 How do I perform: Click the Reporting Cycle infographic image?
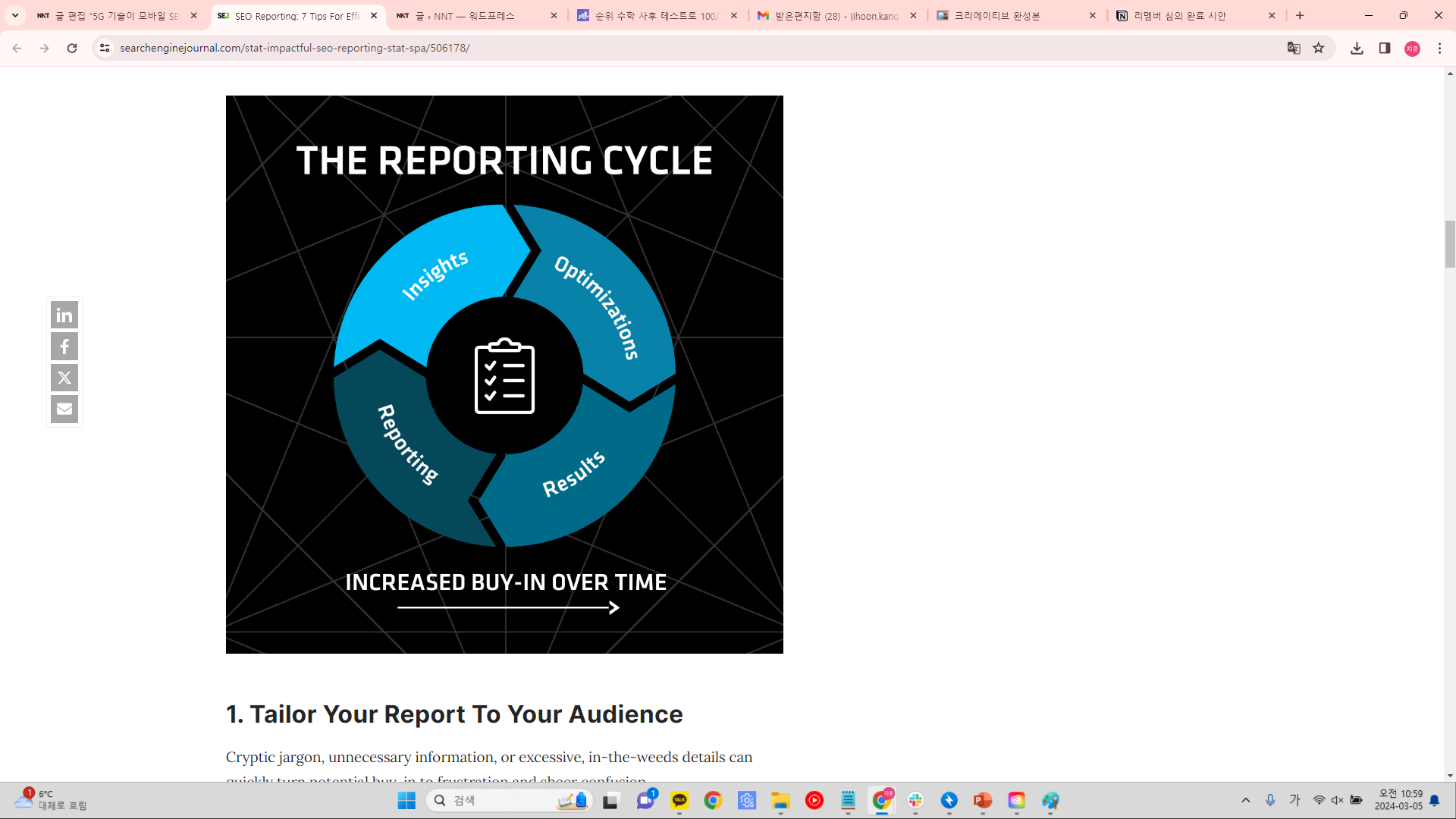[504, 375]
